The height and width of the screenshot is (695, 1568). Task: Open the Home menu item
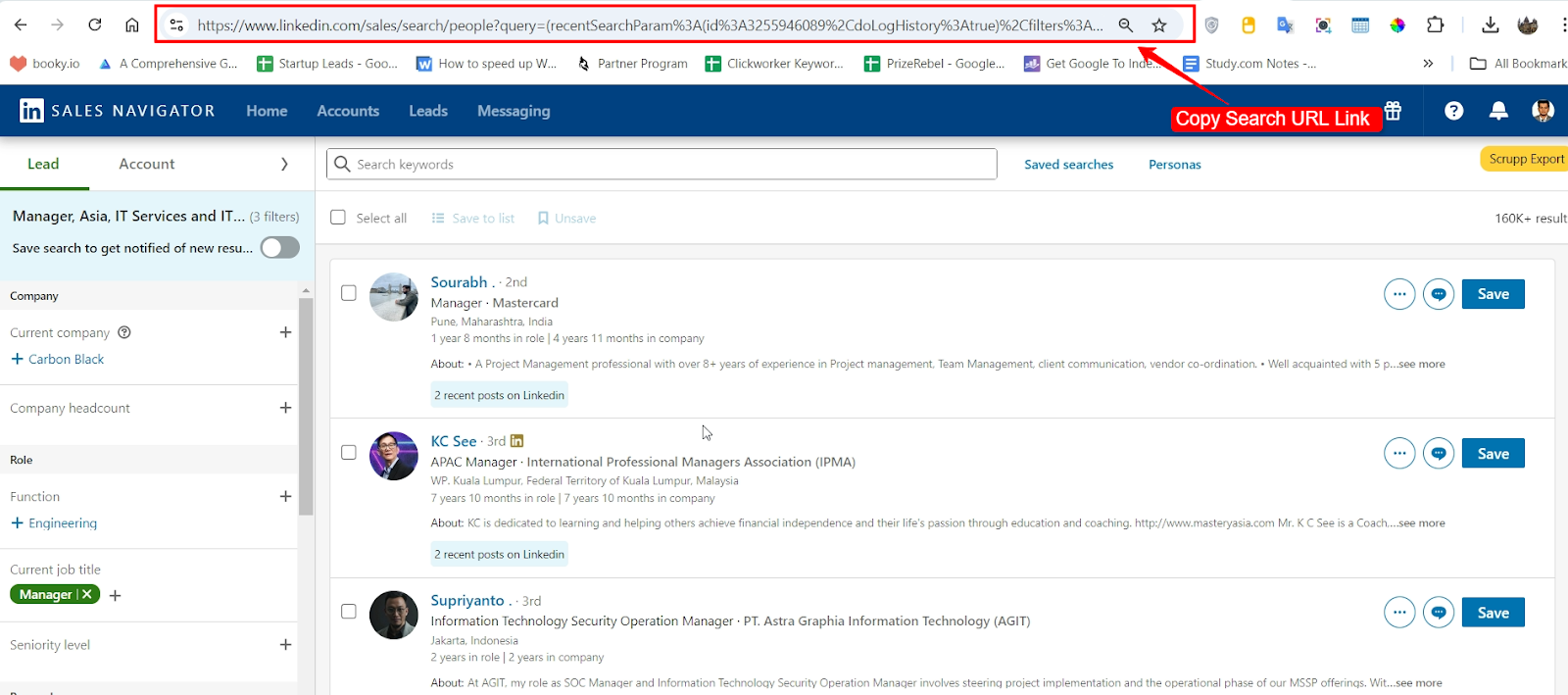267,111
